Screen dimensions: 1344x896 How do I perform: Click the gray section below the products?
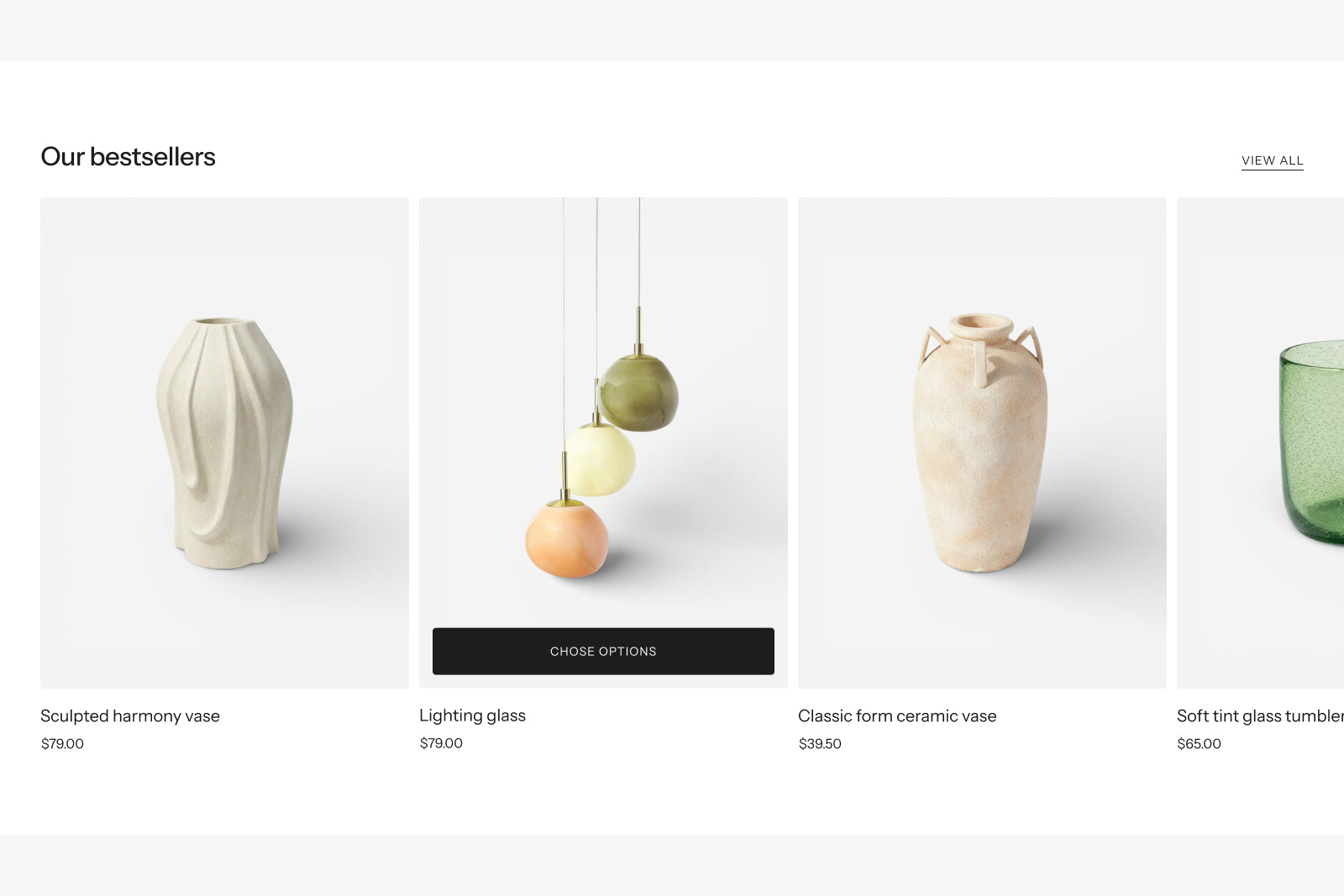coord(672,865)
